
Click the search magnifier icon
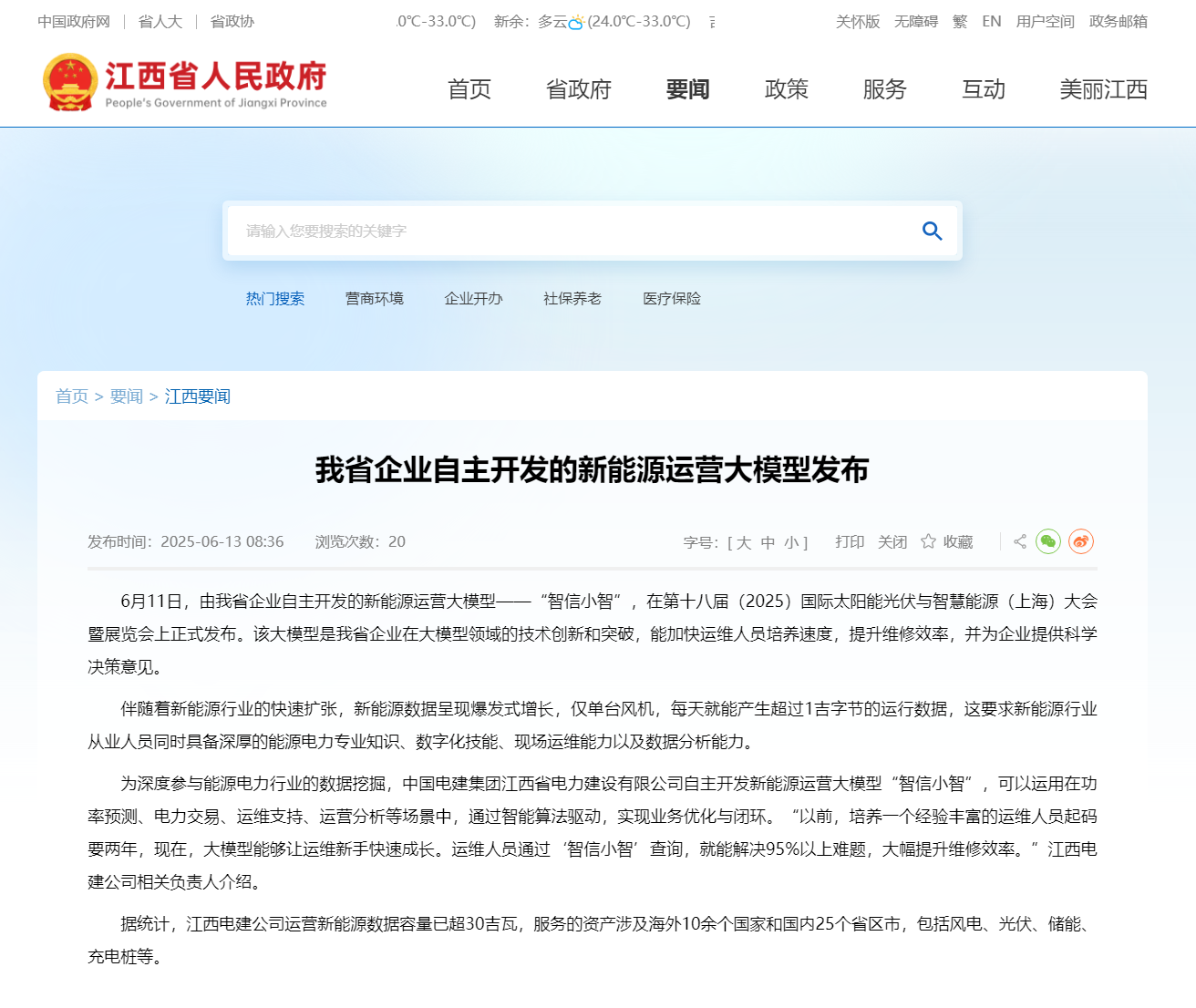(932, 231)
